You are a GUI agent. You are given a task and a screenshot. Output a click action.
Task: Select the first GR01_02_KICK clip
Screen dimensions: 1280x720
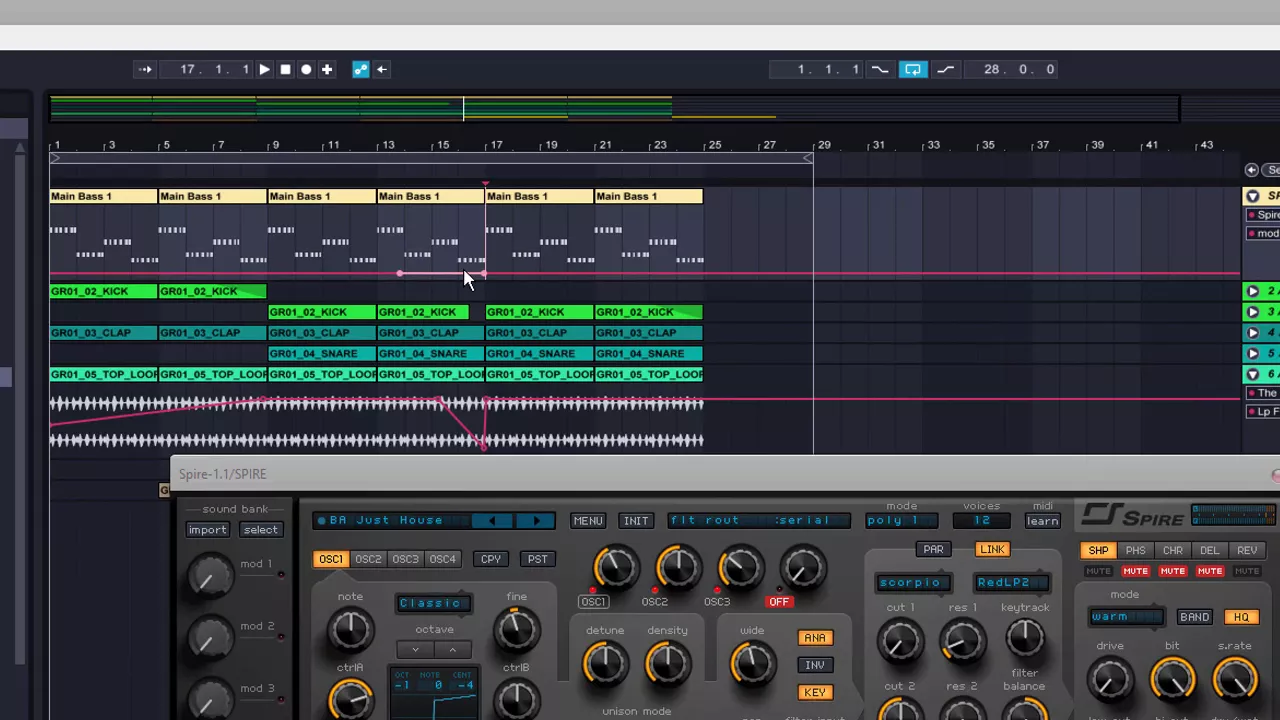[104, 291]
